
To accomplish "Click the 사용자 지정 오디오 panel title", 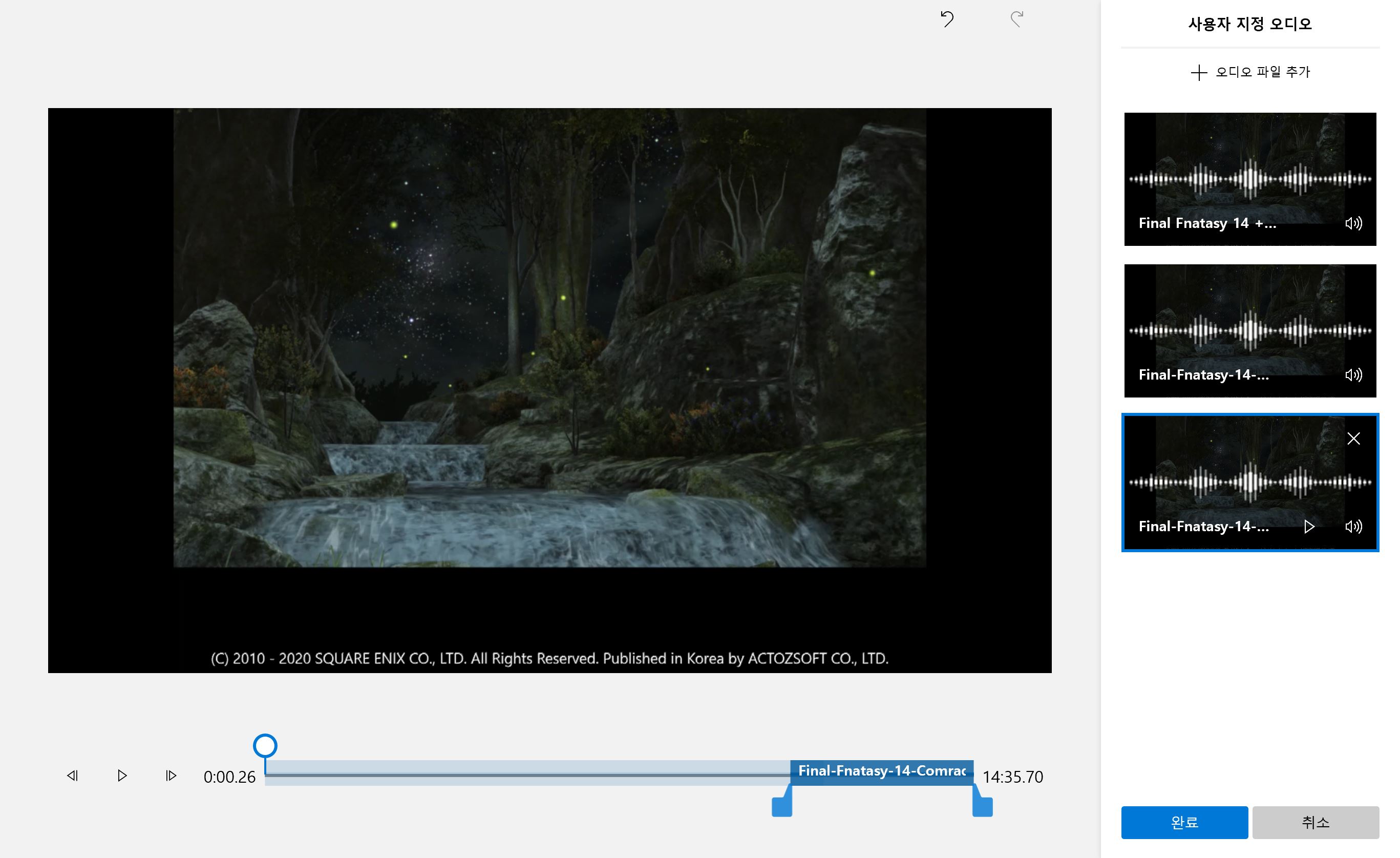I will (1250, 24).
